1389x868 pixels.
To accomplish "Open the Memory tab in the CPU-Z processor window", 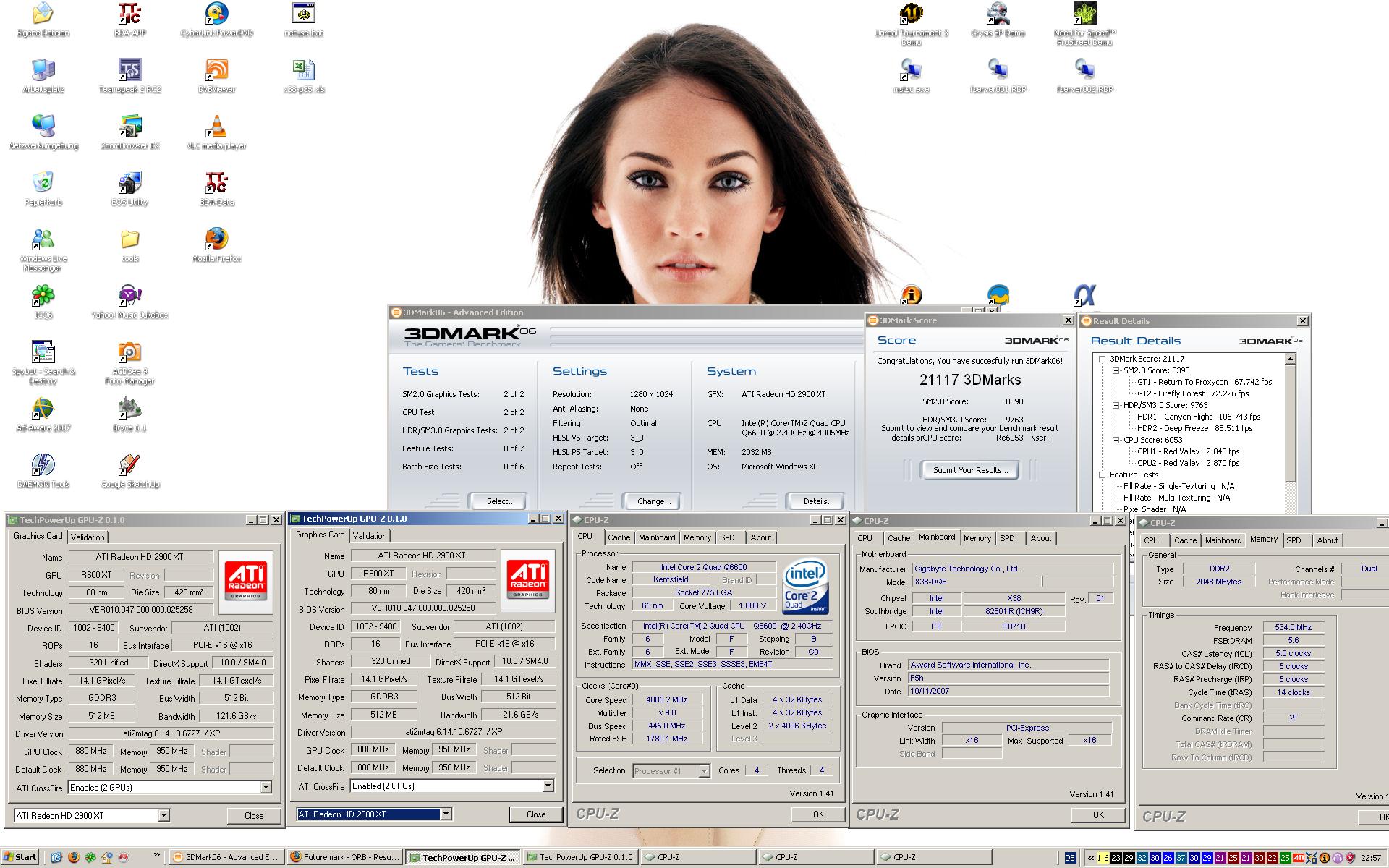I will (697, 537).
